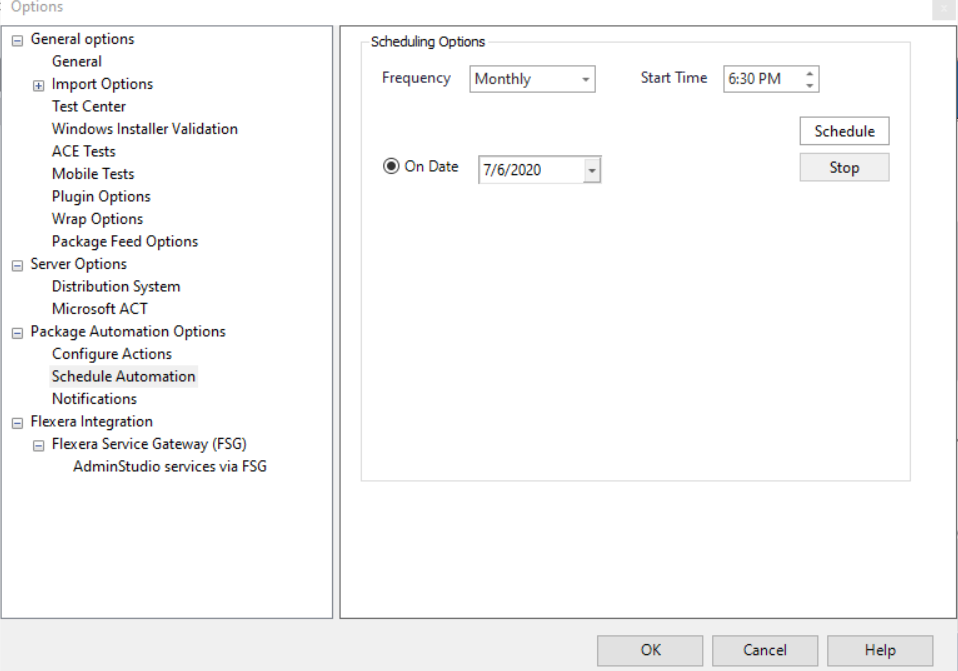Screen dimensions: 958x671
Task: Expand the Import Options node
Action: pyautogui.click(x=38, y=86)
